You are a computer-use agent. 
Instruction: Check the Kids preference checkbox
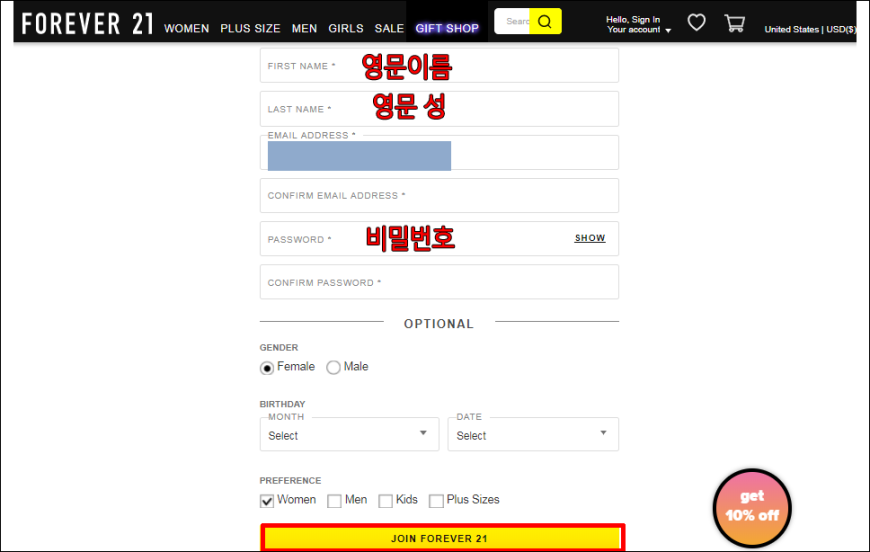(x=385, y=501)
